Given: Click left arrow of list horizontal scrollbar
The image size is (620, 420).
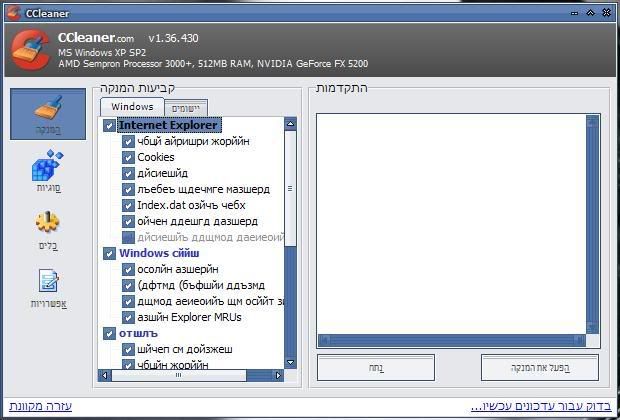Looking at the screenshot, I should tap(104, 375).
